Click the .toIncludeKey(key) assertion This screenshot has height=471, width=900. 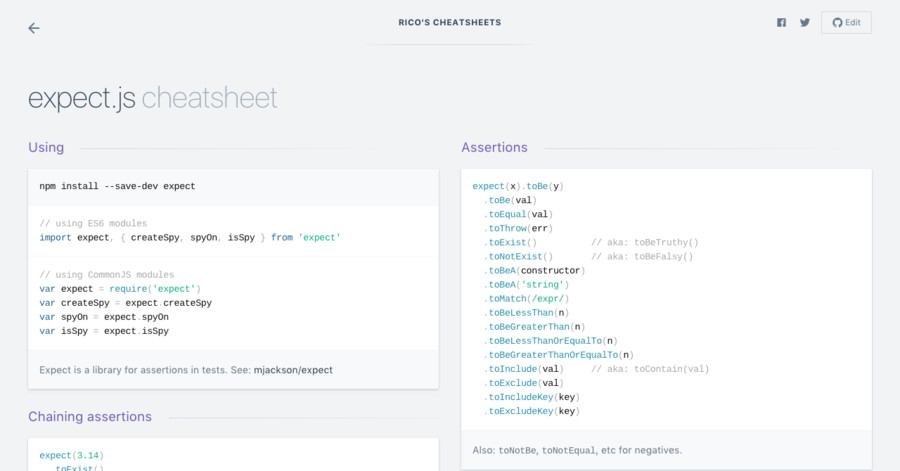click(534, 397)
